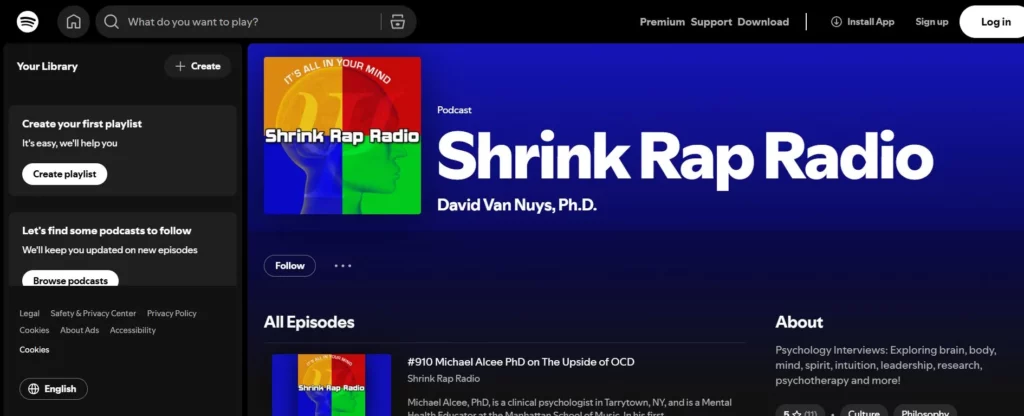Open episode #910 Michael Alcee on OCD

520,362
